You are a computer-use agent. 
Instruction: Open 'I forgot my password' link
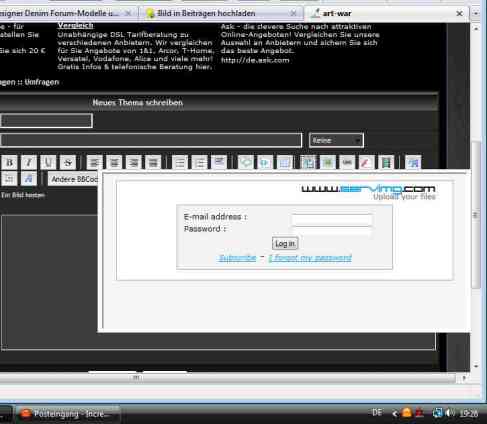tap(310, 258)
